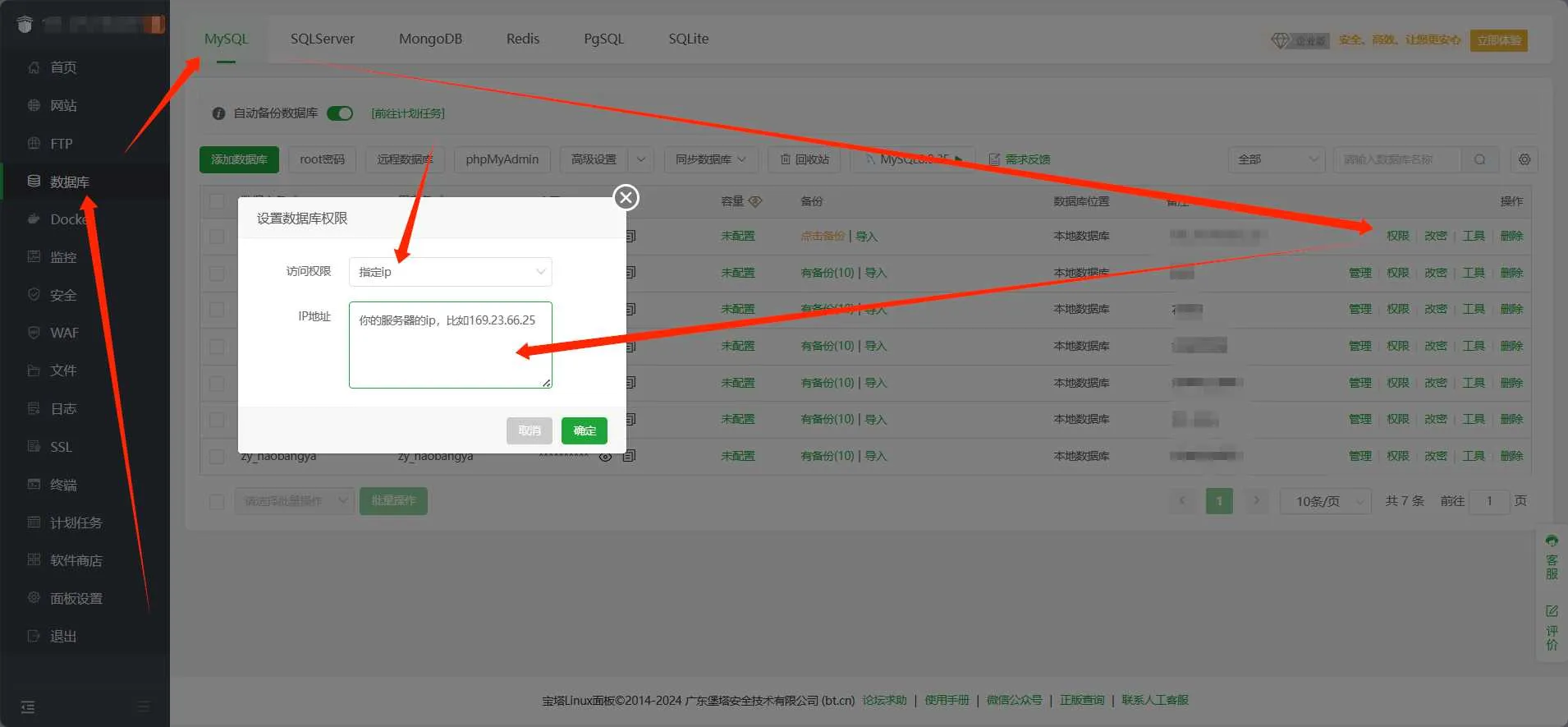Open 客服 customer service side icon
Image resolution: width=1568 pixels, height=727 pixels.
point(1552,557)
